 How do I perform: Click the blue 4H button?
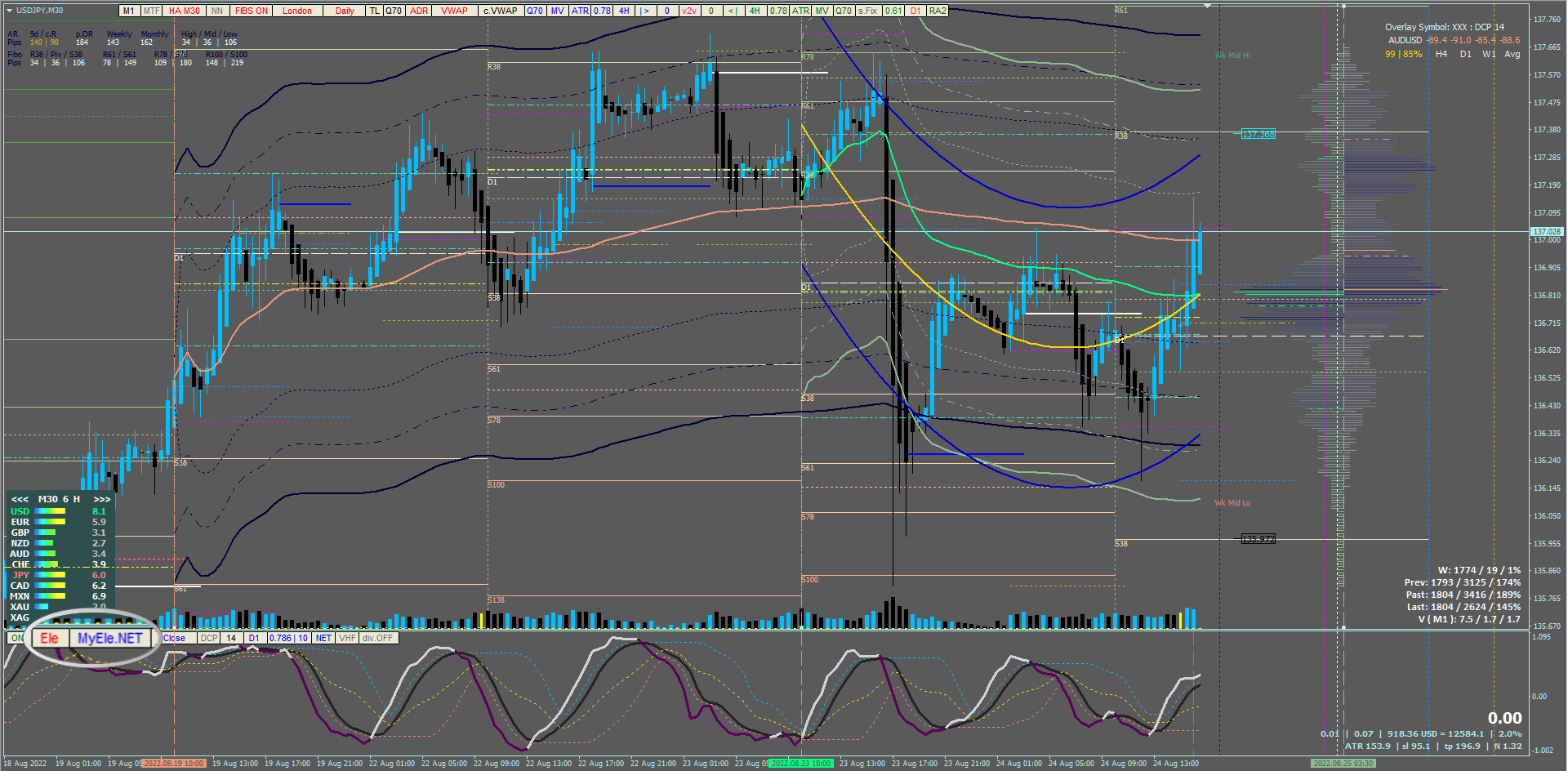tap(624, 11)
